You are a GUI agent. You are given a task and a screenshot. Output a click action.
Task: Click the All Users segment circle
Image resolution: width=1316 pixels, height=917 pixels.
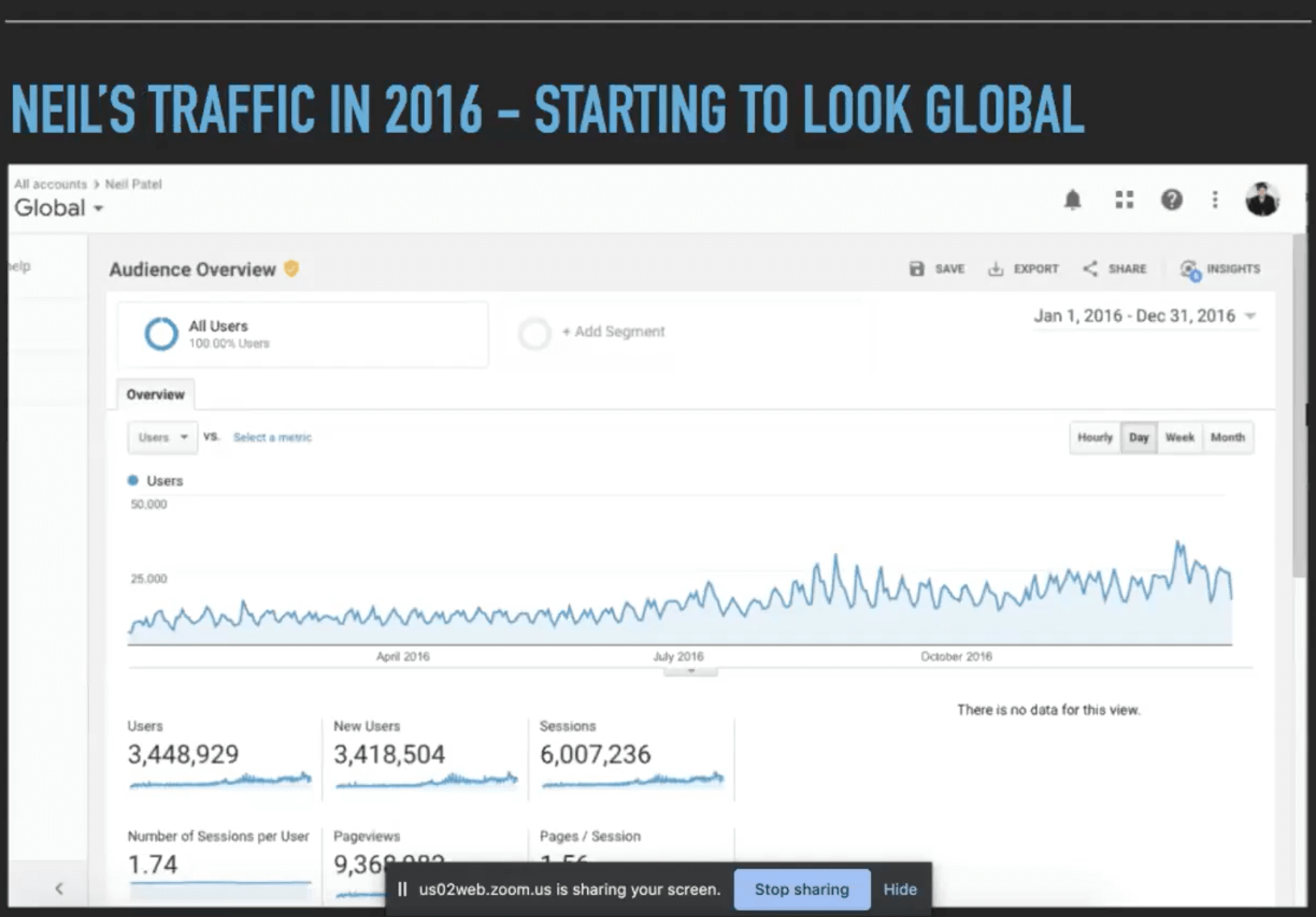tap(161, 334)
